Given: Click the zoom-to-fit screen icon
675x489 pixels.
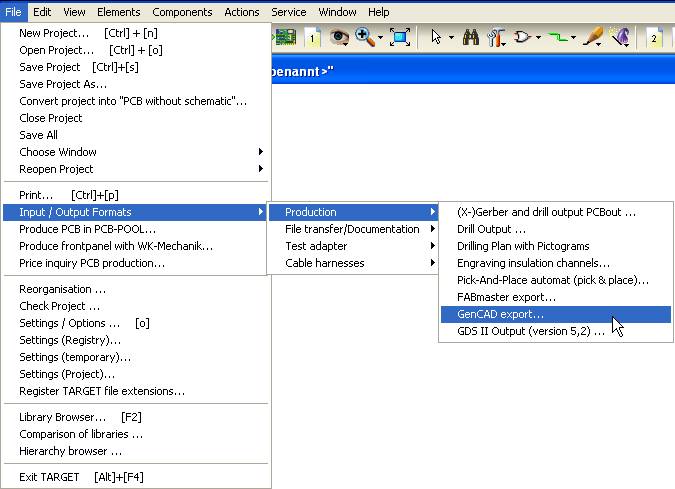Looking at the screenshot, I should [x=400, y=37].
